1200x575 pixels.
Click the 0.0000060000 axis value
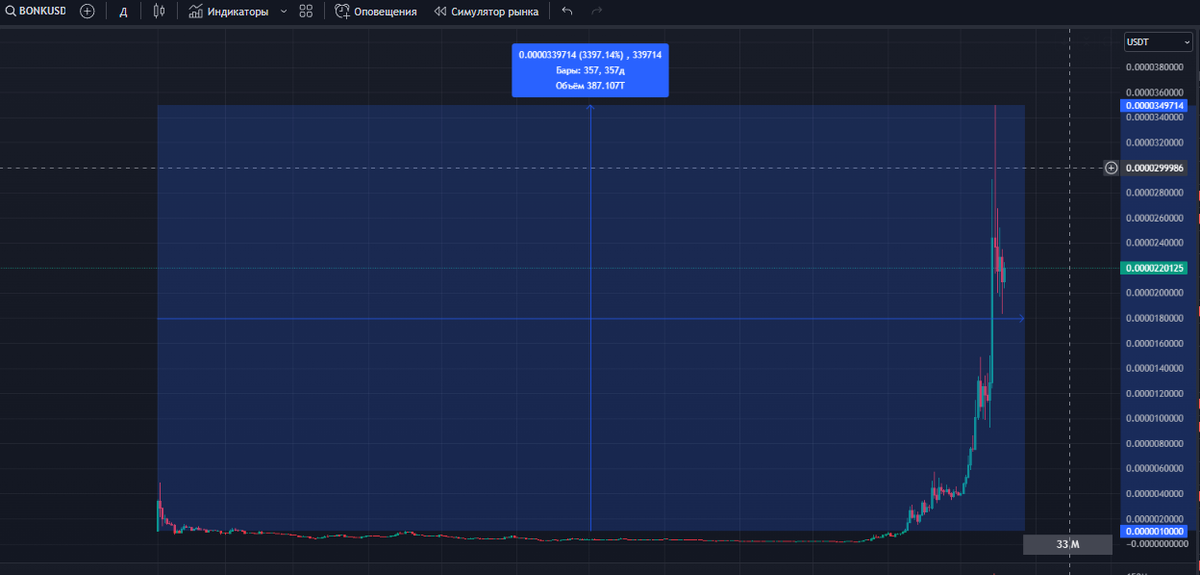tap(1154, 468)
